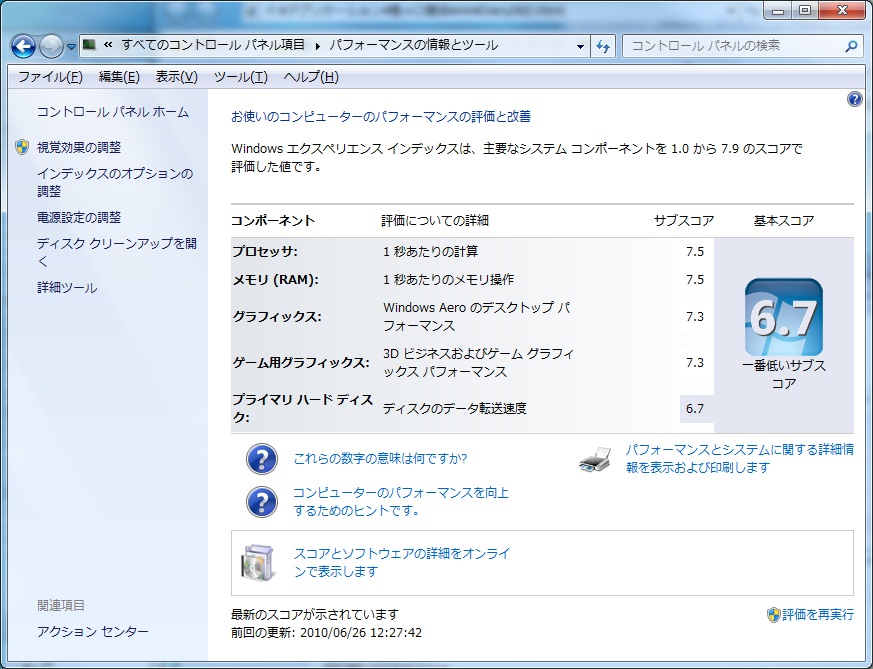Click the お使いのコンピューターのパフォーマンスの評価と改善 heading
The image size is (873, 669).
coord(381,116)
